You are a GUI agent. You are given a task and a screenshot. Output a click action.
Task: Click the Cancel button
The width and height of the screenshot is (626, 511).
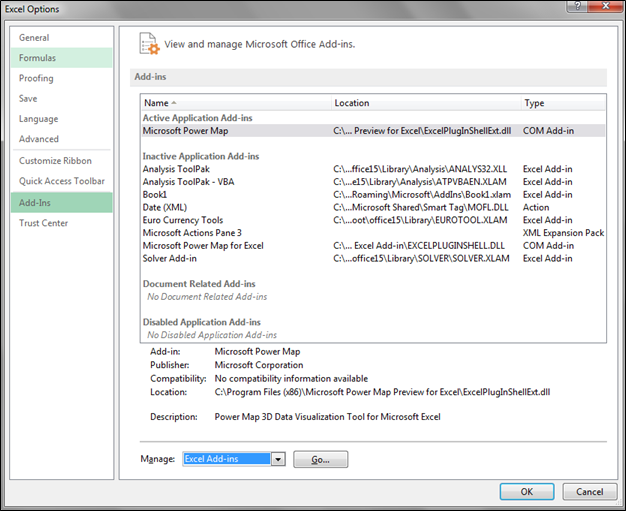[589, 492]
